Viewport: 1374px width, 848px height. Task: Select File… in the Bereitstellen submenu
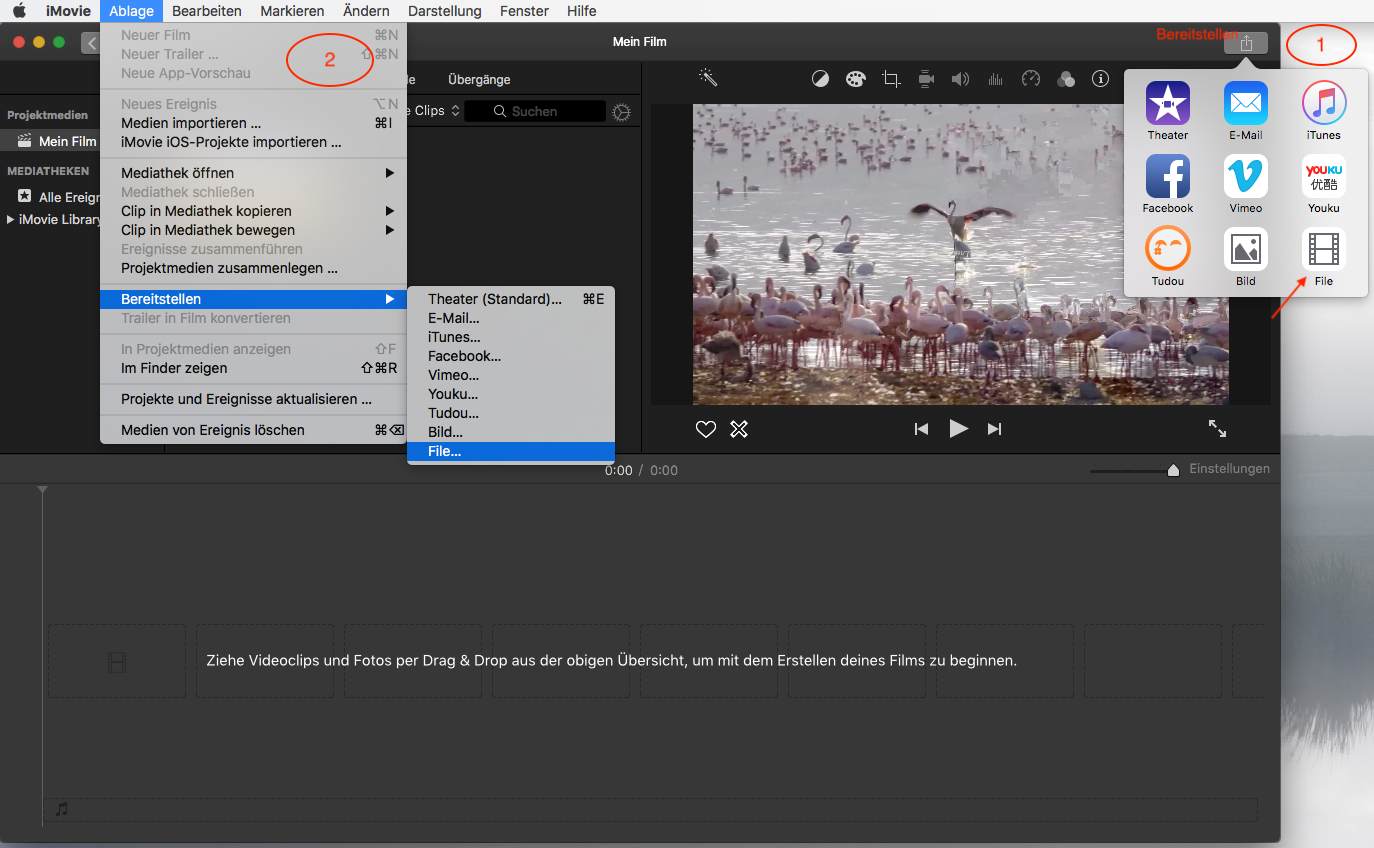coord(511,451)
